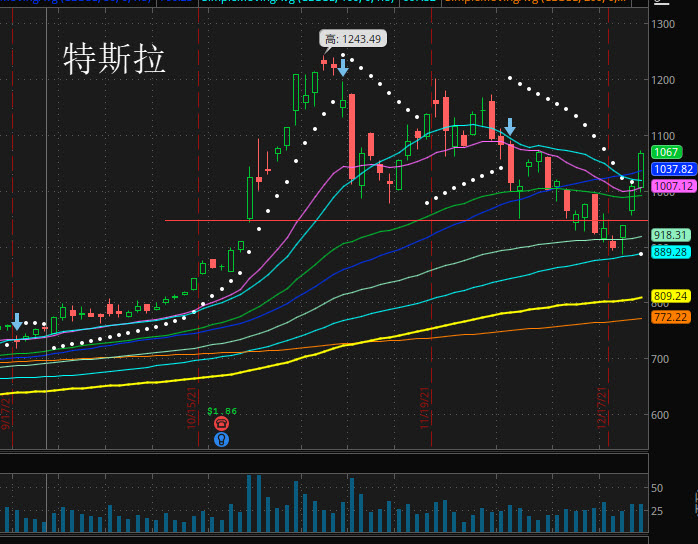Select the 高: 1243.49 high price bubble
Screen dimensions: 698x544
[x=353, y=39]
